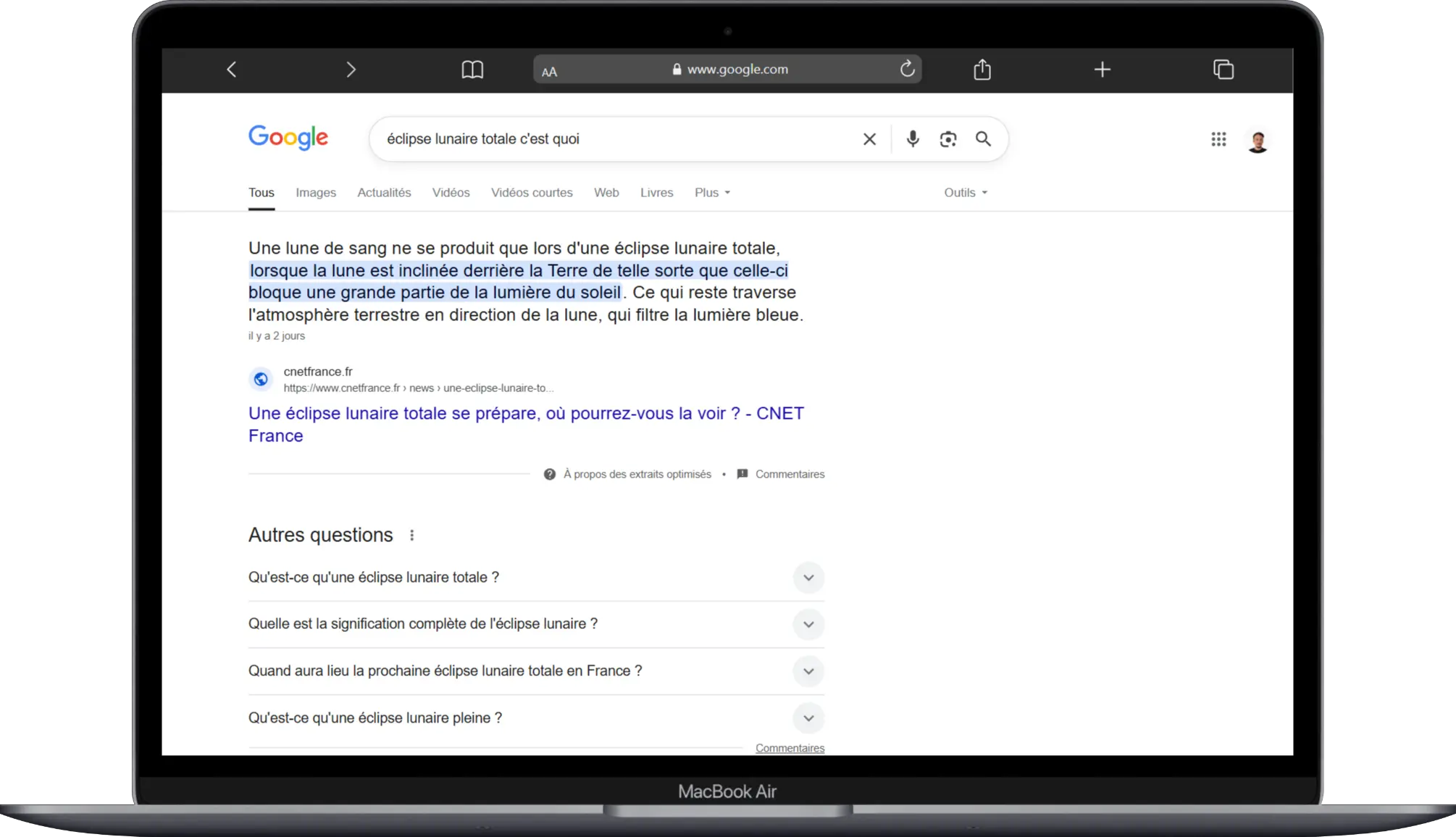This screenshot has width=1456, height=837.
Task: Expand "Quand aura lieu la prochaine éclipse" question
Action: (x=536, y=671)
